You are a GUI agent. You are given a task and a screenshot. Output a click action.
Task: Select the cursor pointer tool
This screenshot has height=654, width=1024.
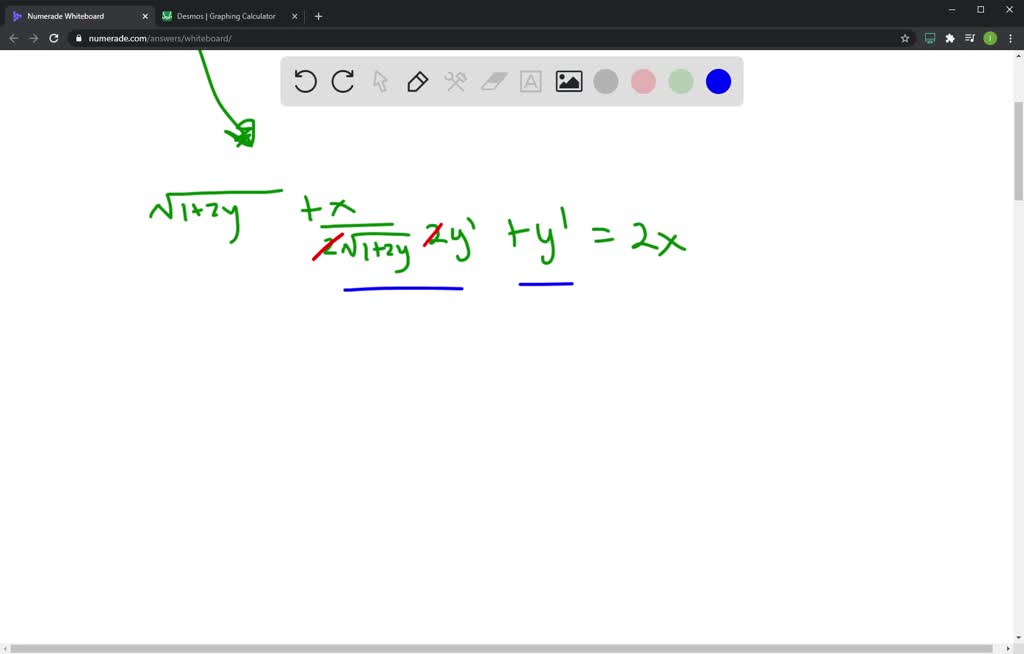click(x=380, y=81)
